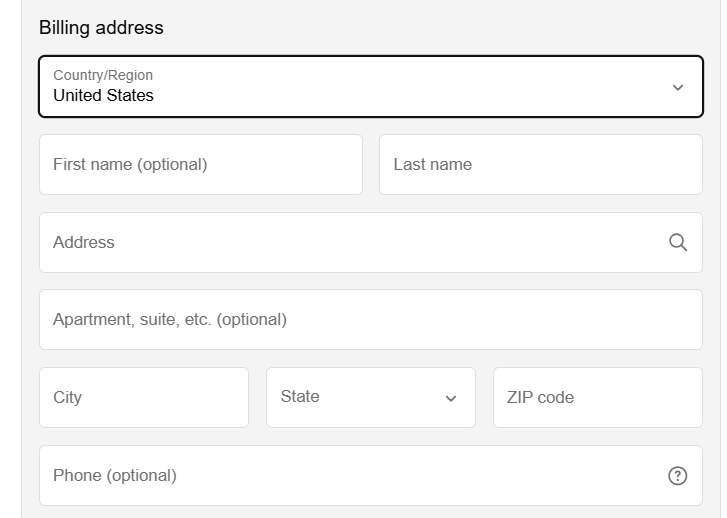Screen dimensions: 727x518
Task: Open the Country/Region United States dropdown
Action: click(x=371, y=86)
